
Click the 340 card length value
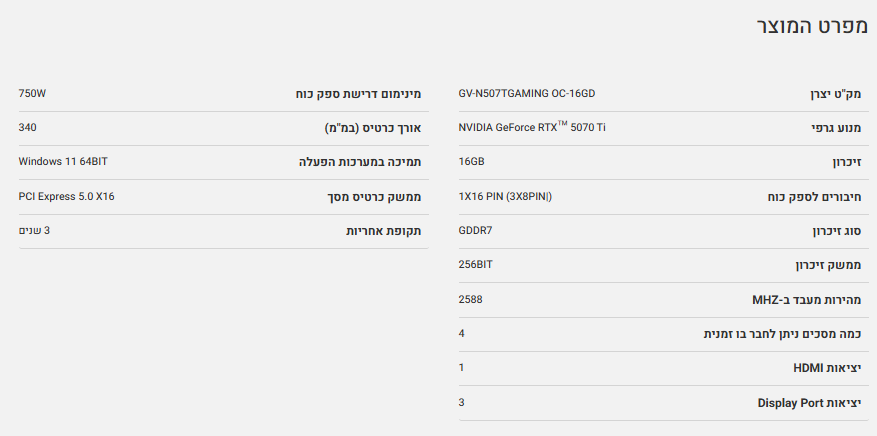28,127
